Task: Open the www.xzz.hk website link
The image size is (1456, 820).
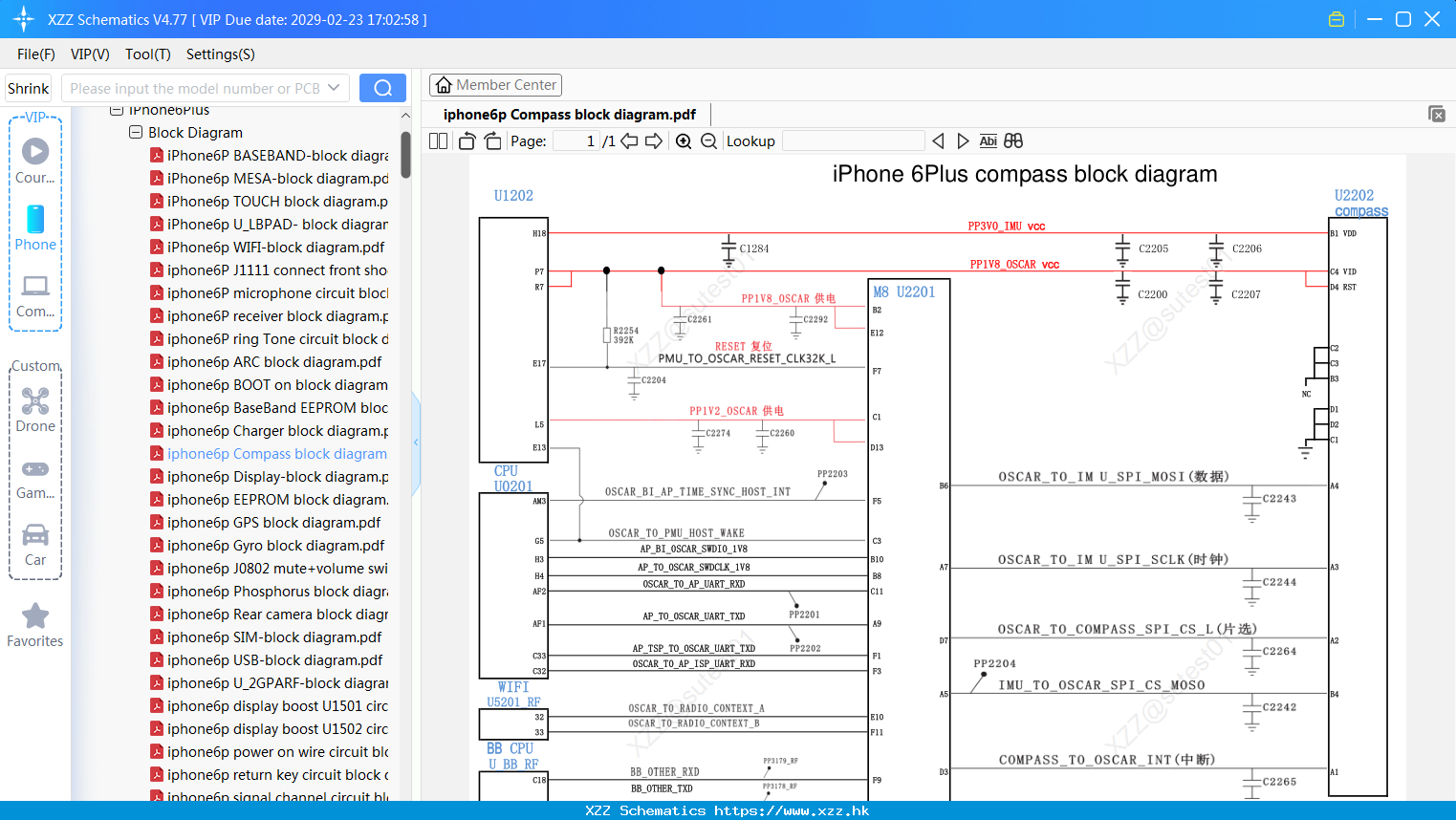Action: pos(792,810)
